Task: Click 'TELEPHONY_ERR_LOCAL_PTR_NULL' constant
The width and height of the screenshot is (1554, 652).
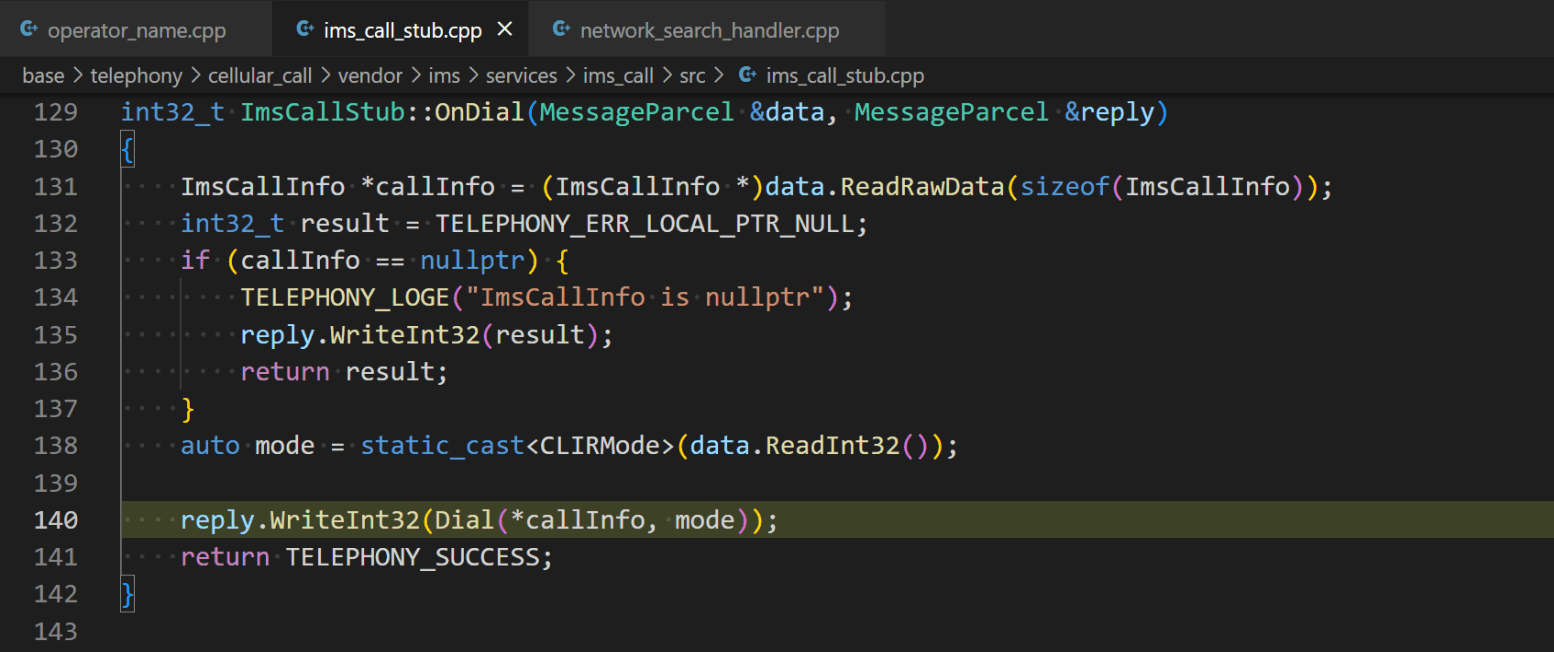Action: pyautogui.click(x=645, y=223)
